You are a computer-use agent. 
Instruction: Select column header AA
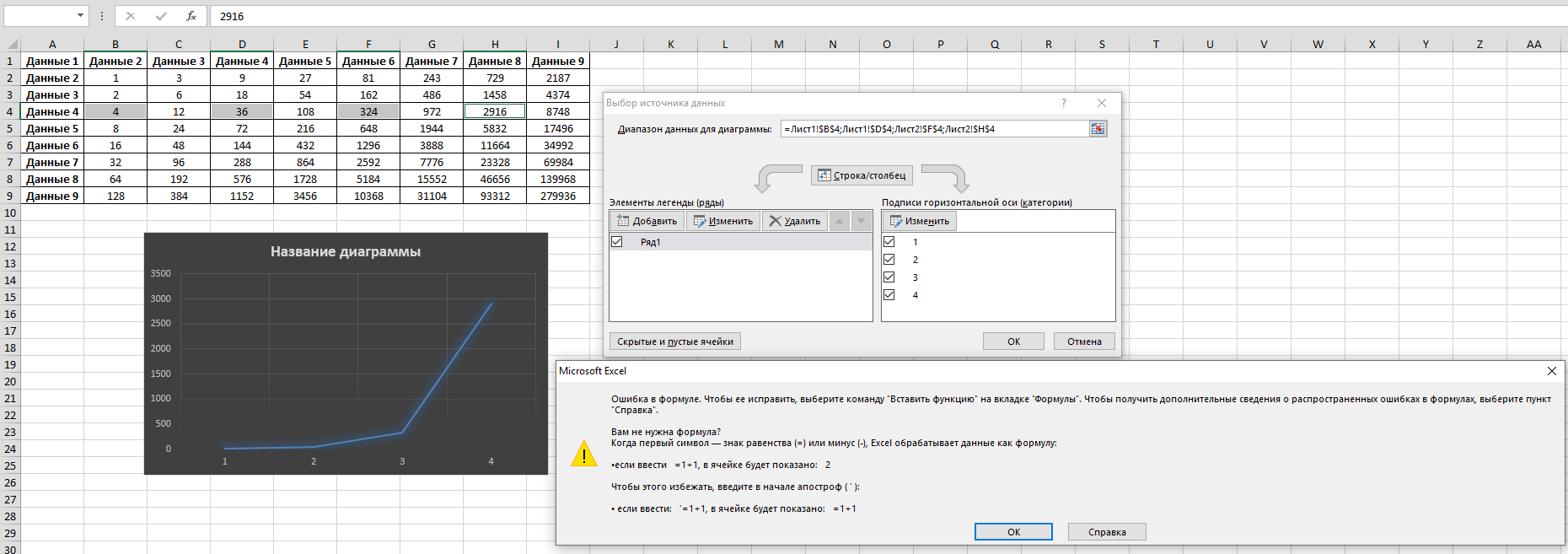[x=1533, y=44]
